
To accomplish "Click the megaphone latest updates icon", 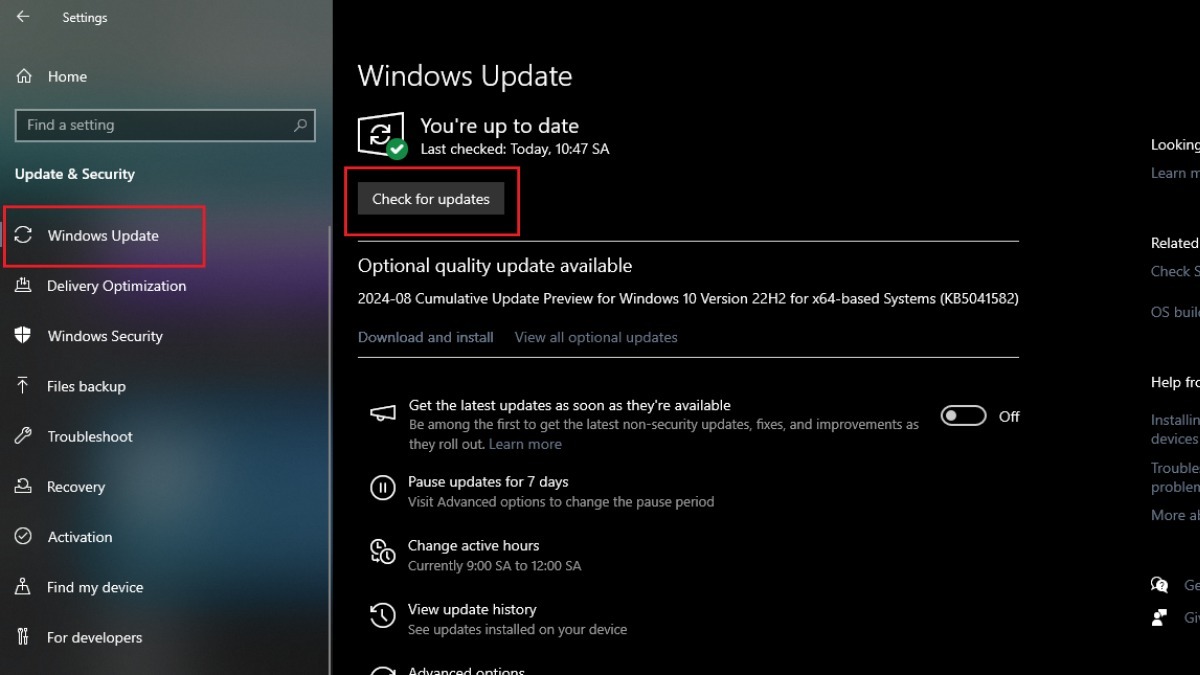I will pos(382,413).
